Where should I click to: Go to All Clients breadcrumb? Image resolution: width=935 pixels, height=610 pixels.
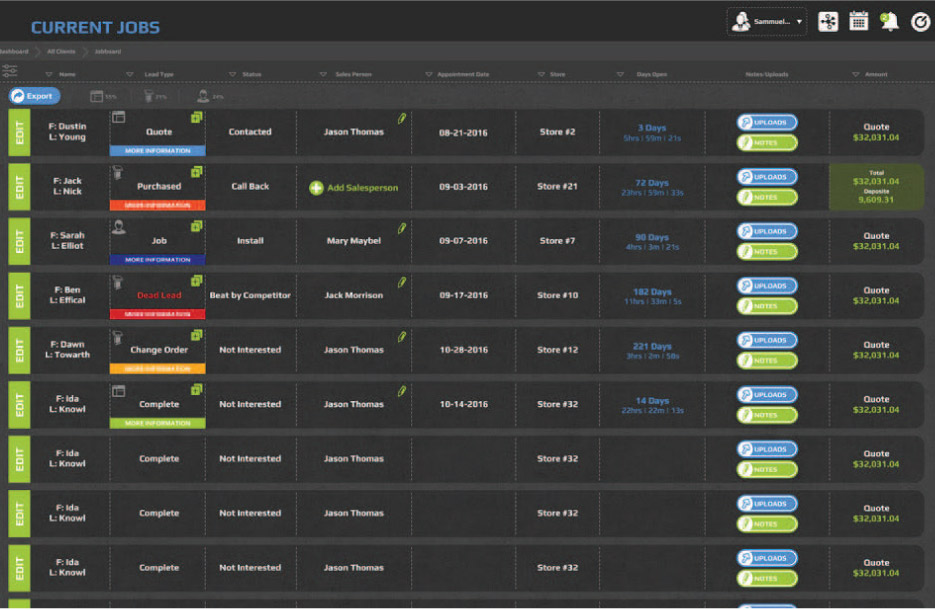click(61, 52)
